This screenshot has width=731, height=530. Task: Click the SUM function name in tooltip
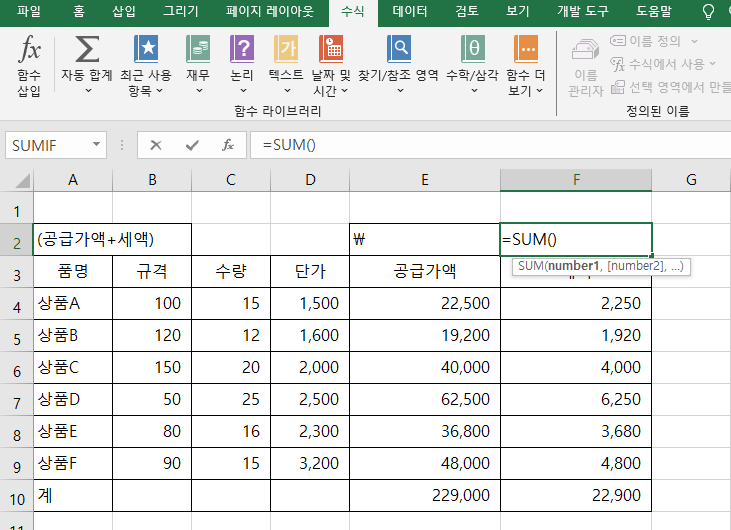530,266
